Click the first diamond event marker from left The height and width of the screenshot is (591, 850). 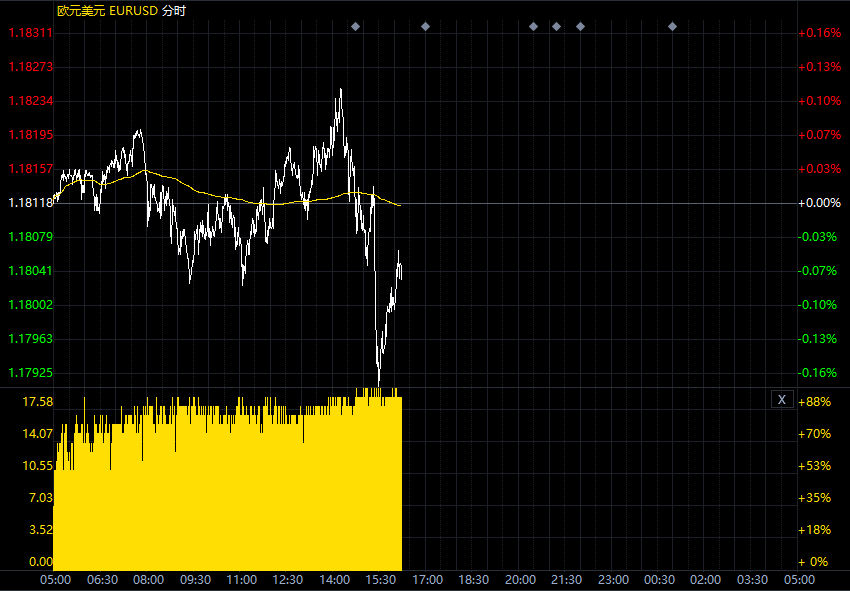[355, 26]
